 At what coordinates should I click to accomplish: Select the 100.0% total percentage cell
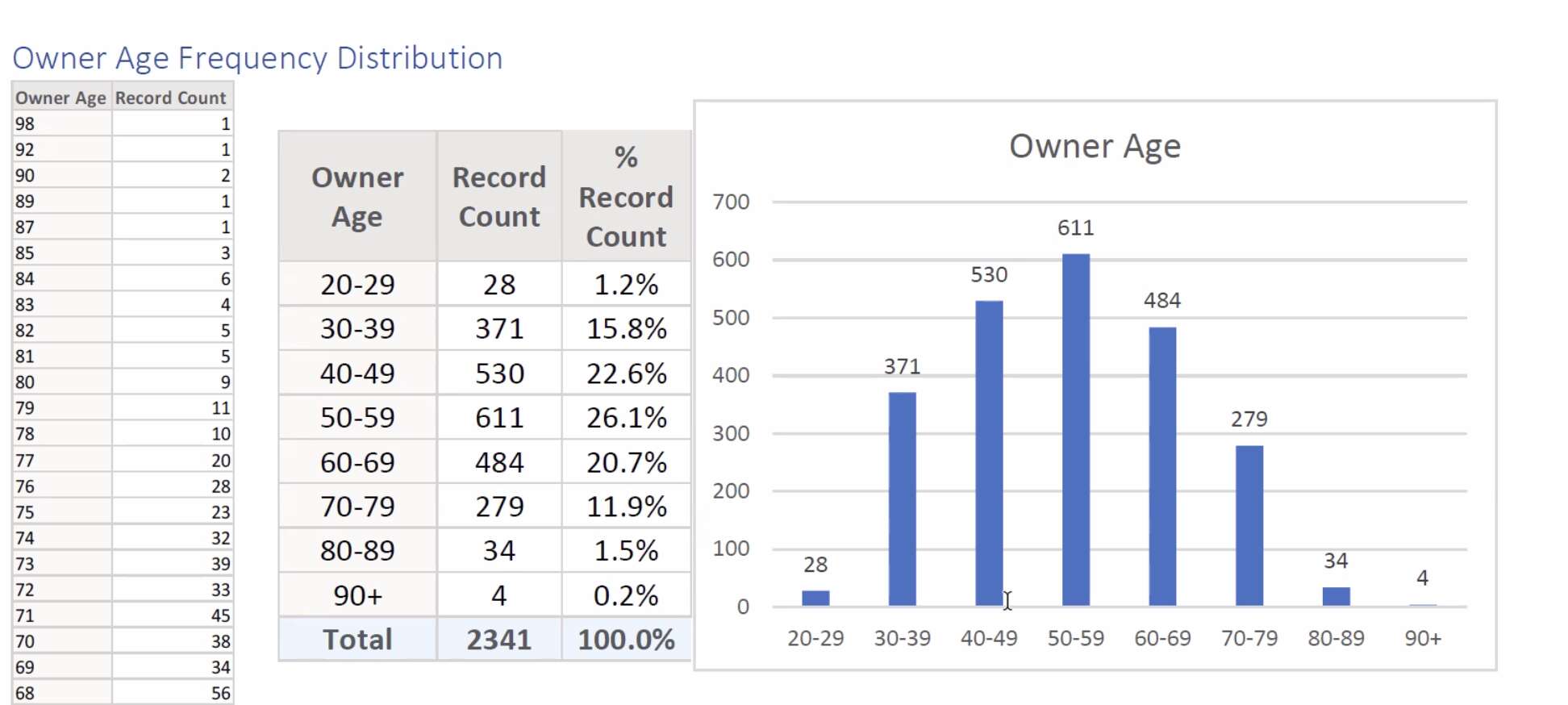pos(626,640)
